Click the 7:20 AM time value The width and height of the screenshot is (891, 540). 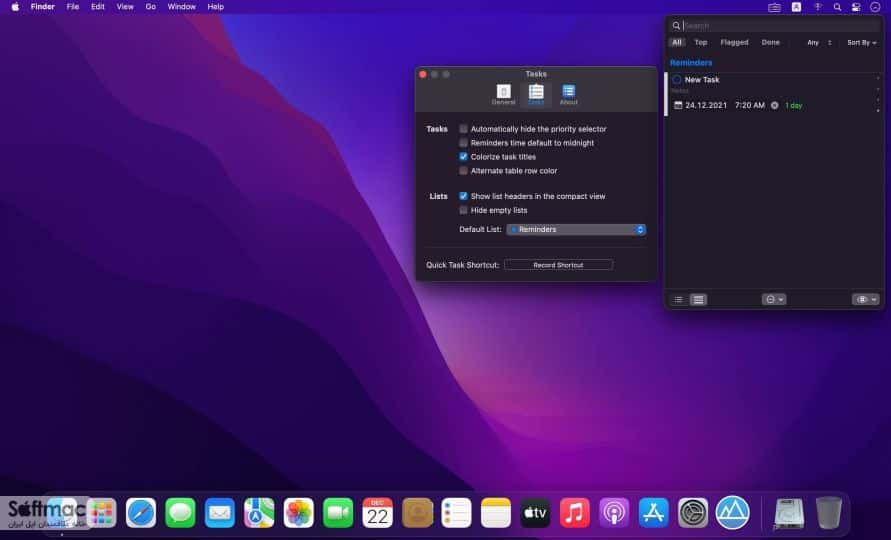click(x=750, y=105)
